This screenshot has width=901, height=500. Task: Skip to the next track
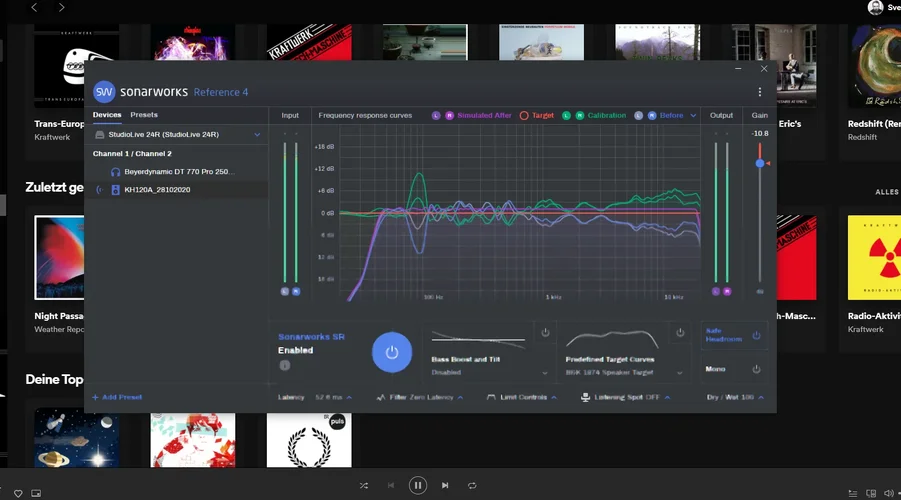pyautogui.click(x=445, y=485)
